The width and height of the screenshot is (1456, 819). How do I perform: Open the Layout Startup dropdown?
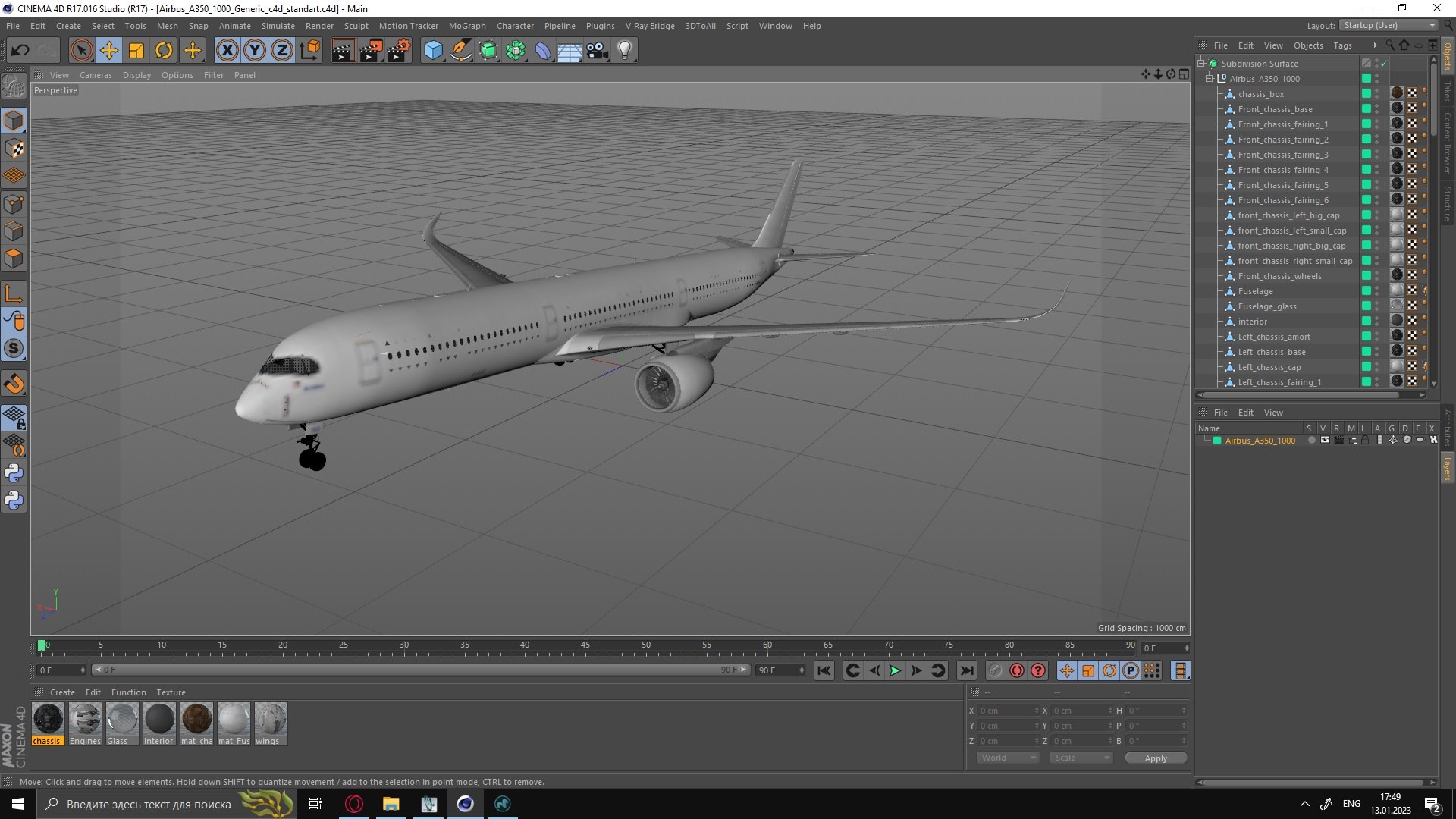[1389, 25]
